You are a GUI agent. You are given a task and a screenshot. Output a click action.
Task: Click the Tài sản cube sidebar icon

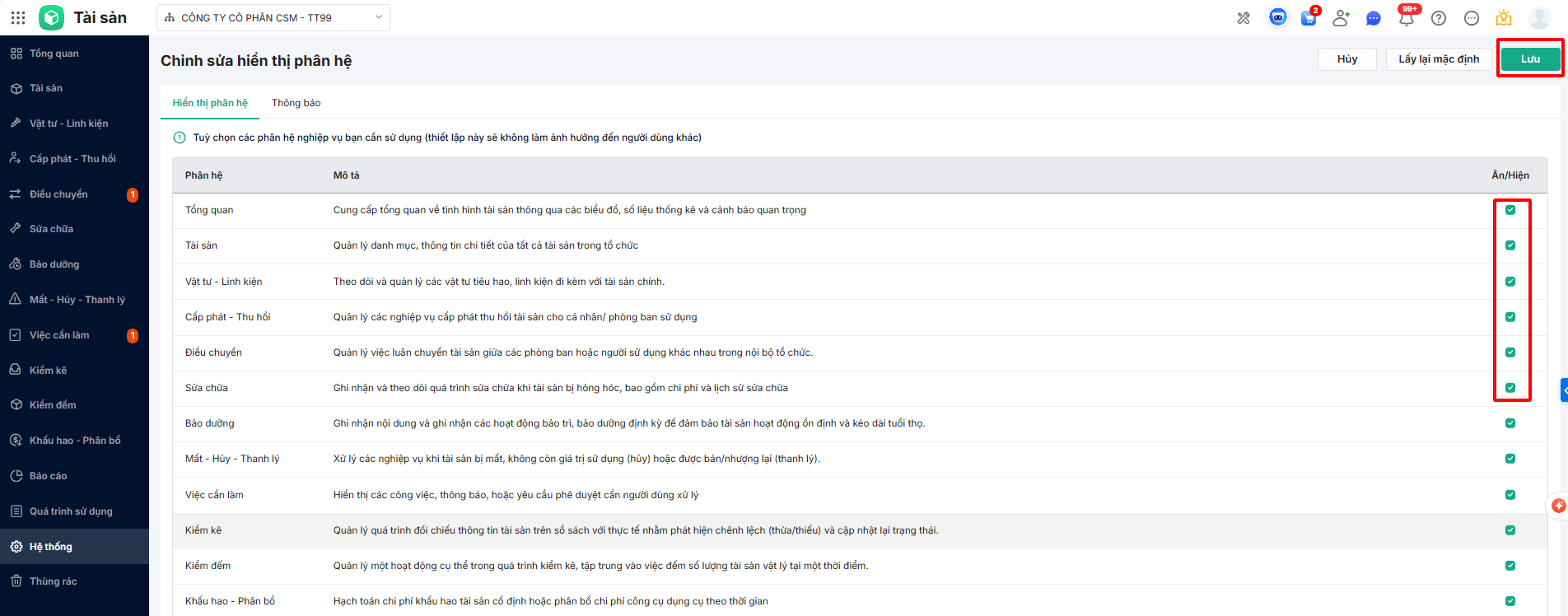point(16,88)
